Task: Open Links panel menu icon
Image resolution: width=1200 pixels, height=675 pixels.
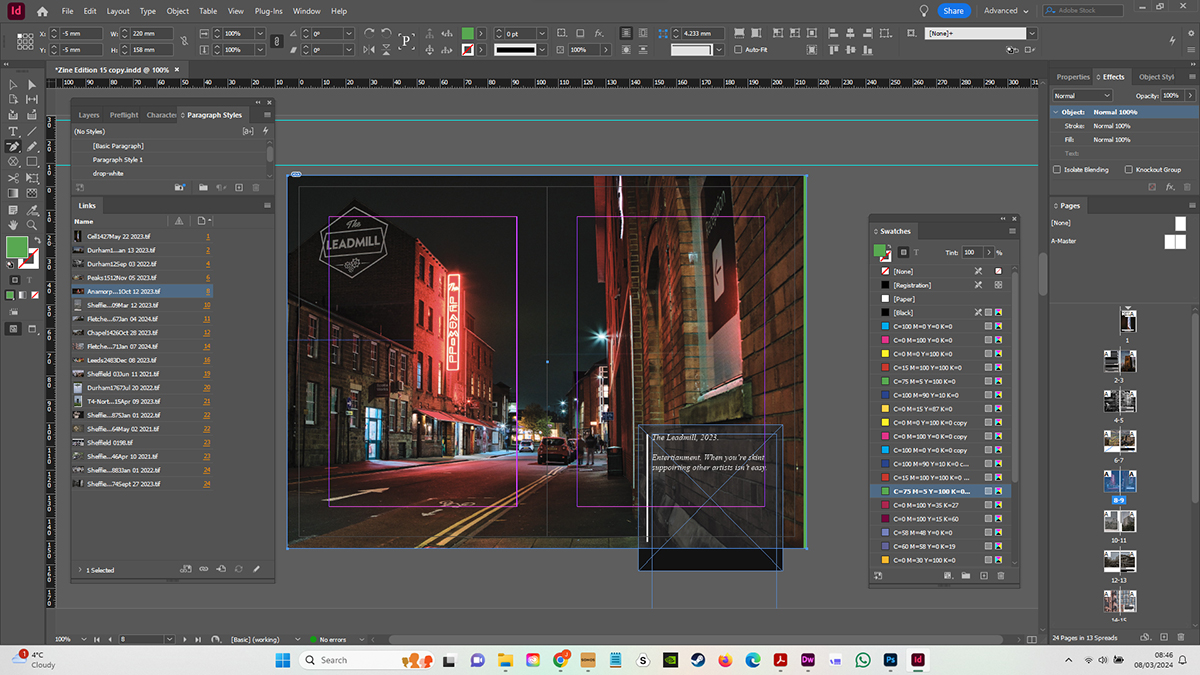Action: point(267,205)
